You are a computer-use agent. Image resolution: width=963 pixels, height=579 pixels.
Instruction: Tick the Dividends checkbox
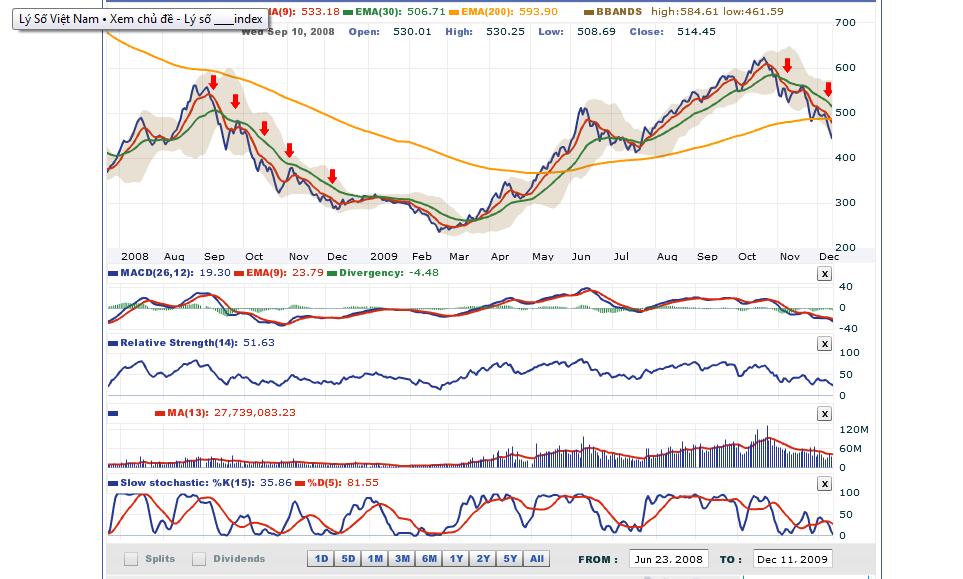[x=199, y=559]
